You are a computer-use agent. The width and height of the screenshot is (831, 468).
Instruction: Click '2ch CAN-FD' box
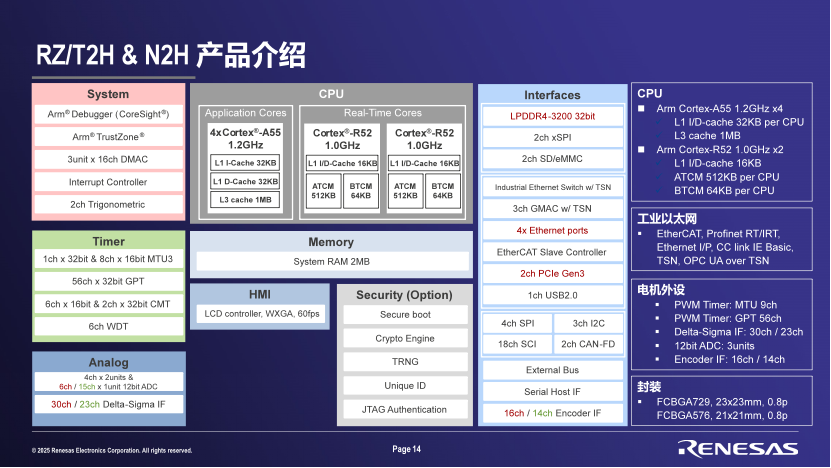(x=588, y=344)
